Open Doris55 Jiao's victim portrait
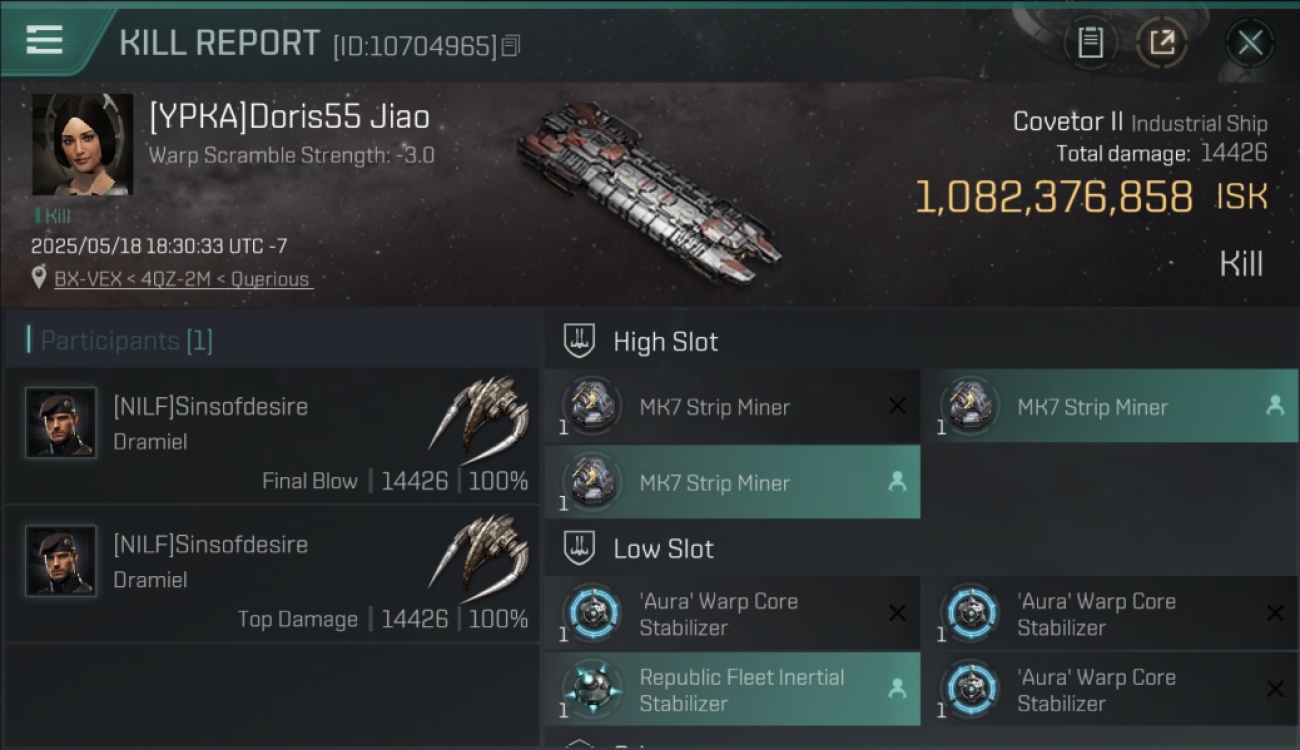The width and height of the screenshot is (1300, 750). point(82,145)
